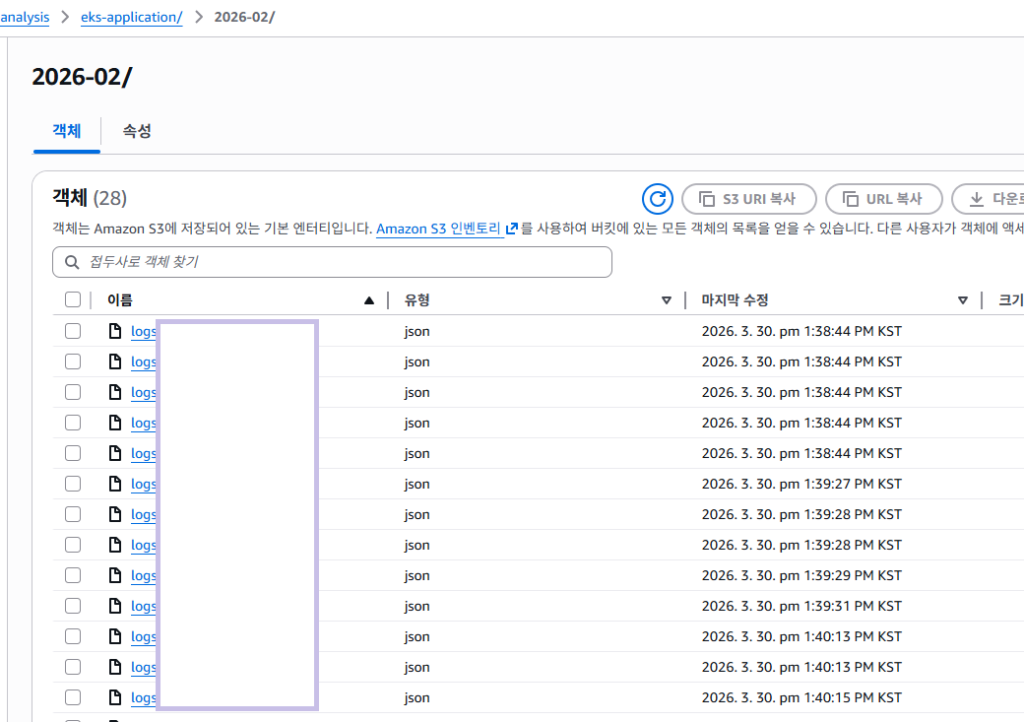Click file icon of the first logs object

pos(115,331)
